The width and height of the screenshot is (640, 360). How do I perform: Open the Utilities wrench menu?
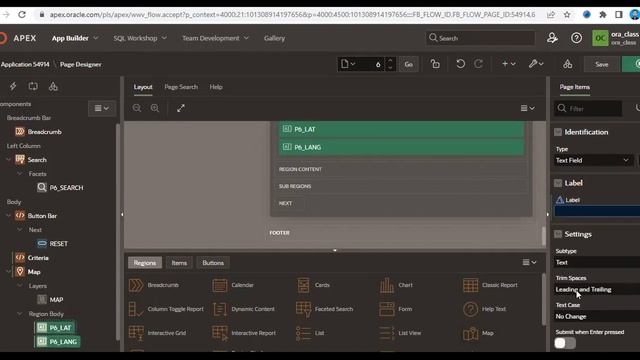tap(536, 64)
